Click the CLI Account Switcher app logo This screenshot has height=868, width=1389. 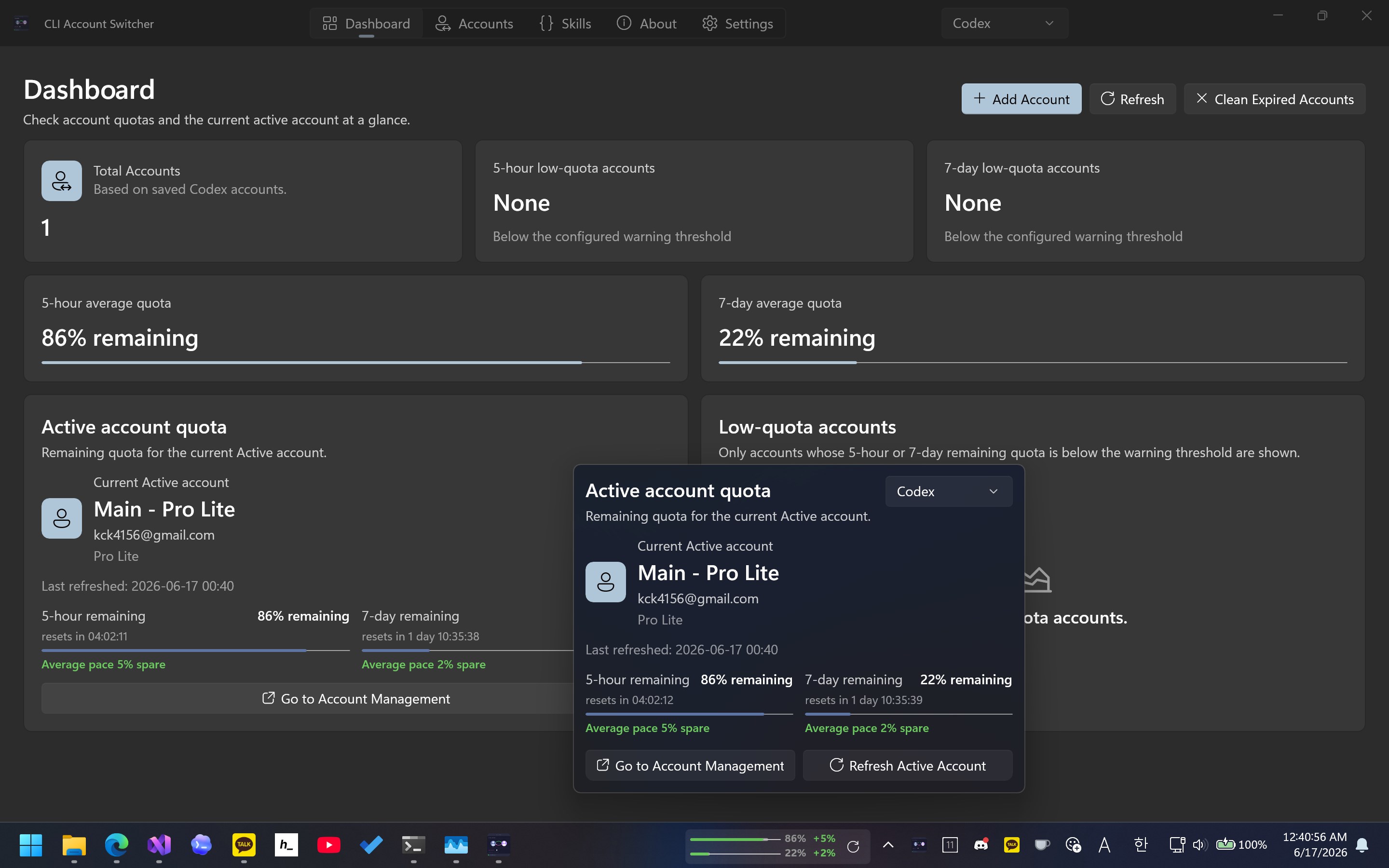(x=21, y=24)
